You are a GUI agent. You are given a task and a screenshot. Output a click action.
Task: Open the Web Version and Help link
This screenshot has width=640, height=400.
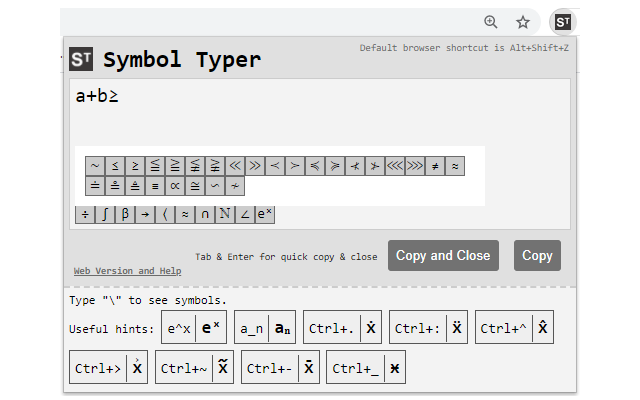(127, 271)
